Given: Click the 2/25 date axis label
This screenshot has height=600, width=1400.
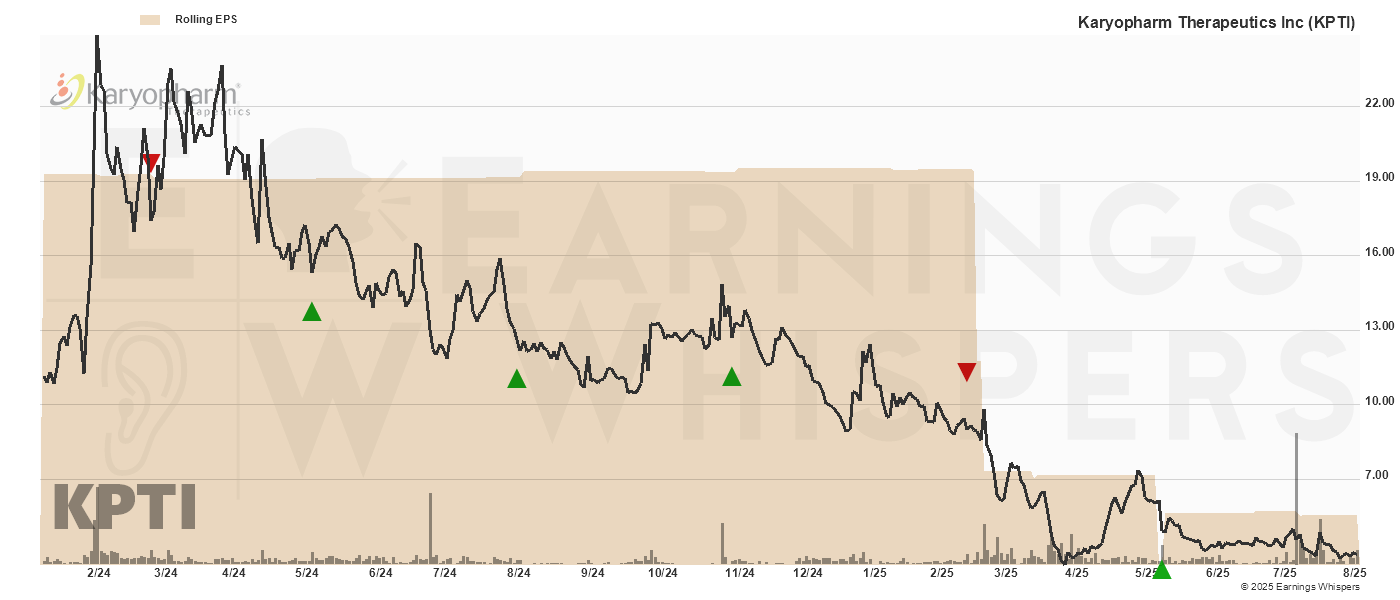Looking at the screenshot, I should [x=941, y=573].
